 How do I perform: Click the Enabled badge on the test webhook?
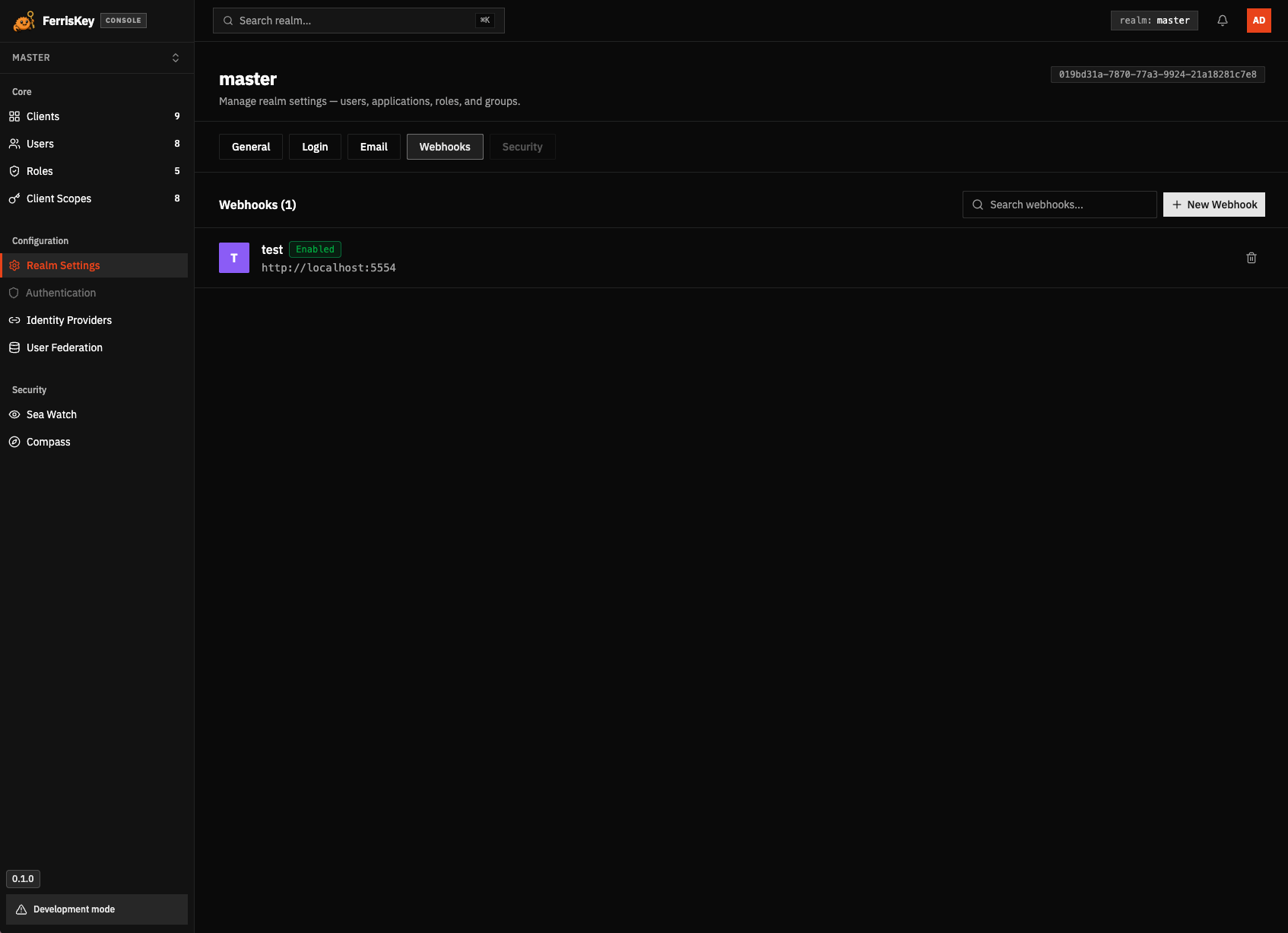point(315,249)
